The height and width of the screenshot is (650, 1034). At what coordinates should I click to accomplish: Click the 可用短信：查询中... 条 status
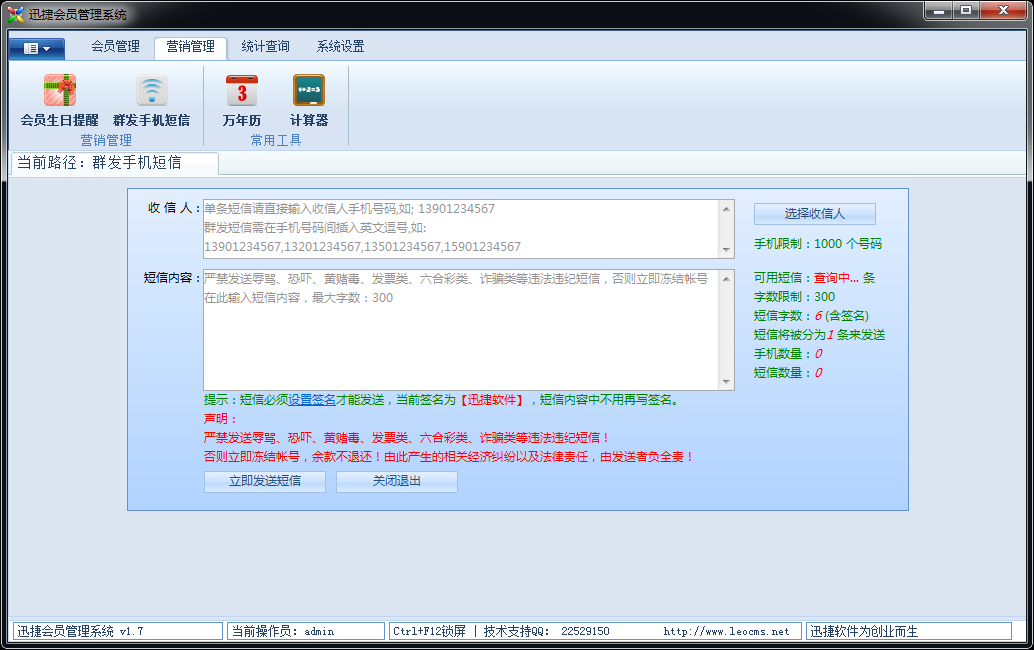pos(814,278)
